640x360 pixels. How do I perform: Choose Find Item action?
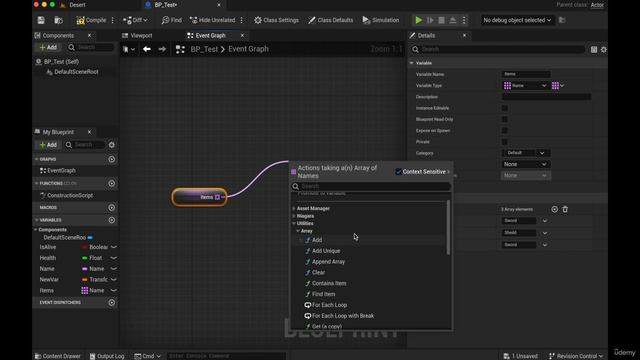click(323, 294)
